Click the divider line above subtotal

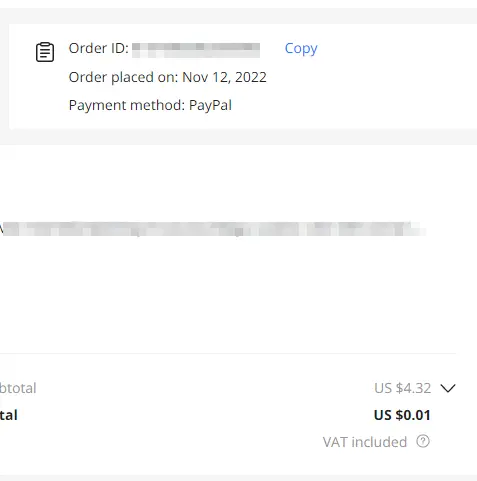click(228, 353)
